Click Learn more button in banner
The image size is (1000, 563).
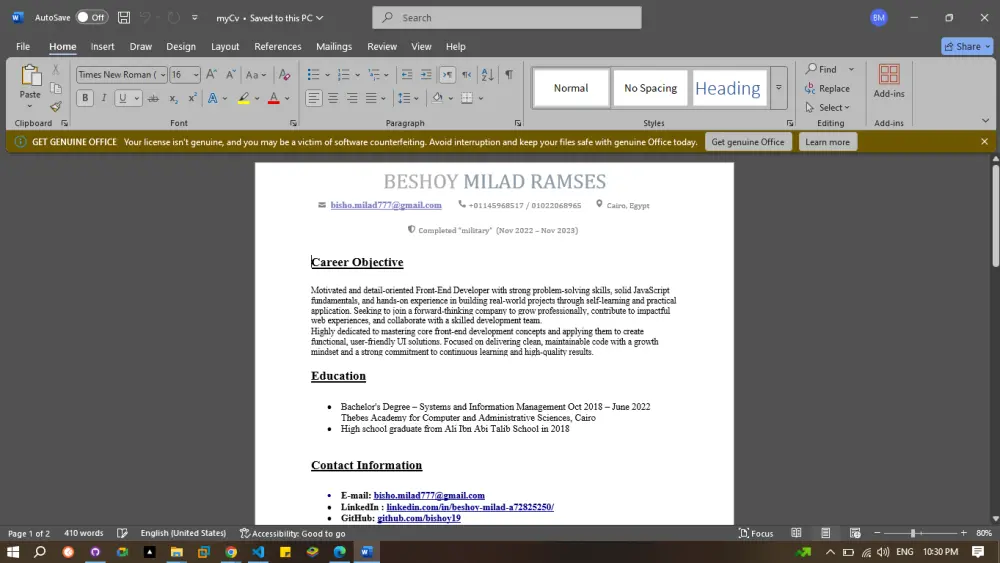pyautogui.click(x=827, y=142)
